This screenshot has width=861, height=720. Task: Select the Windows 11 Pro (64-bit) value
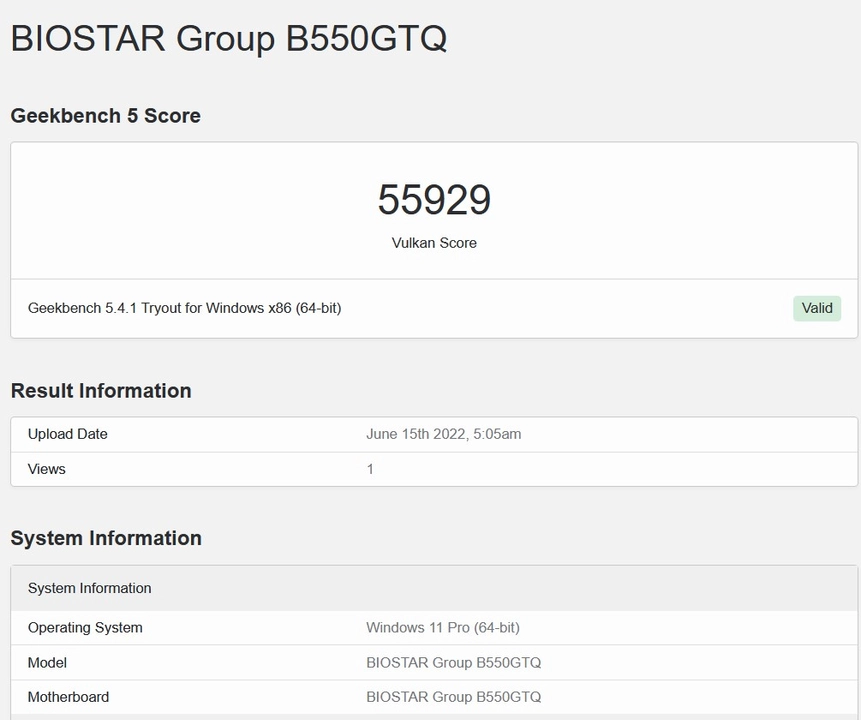point(443,628)
